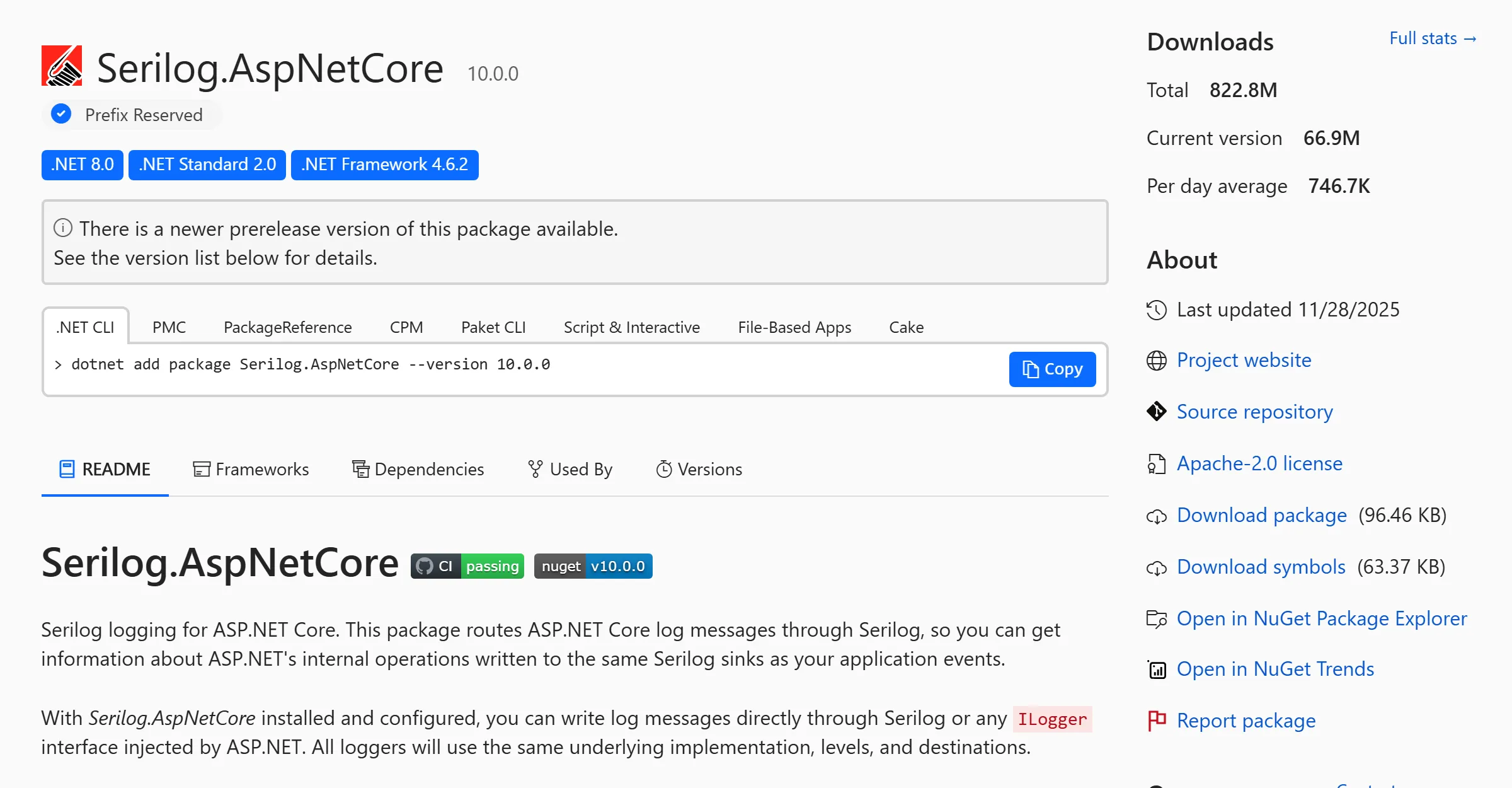This screenshot has width=1512, height=788.
Task: Click the Download package cloud icon
Action: (1157, 516)
